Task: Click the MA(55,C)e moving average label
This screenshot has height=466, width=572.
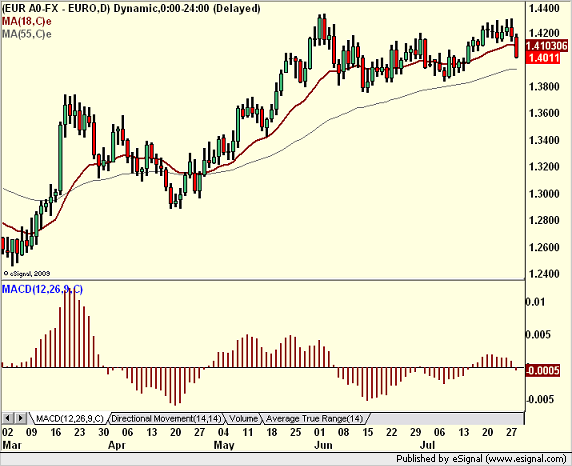Action: coord(27,34)
